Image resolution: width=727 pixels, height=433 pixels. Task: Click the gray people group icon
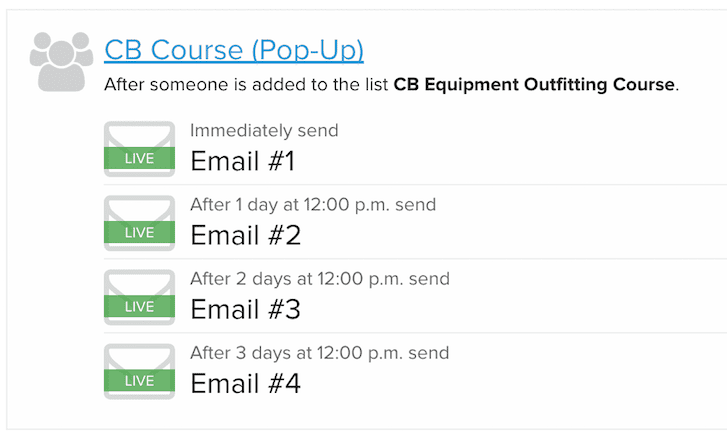(x=62, y=62)
